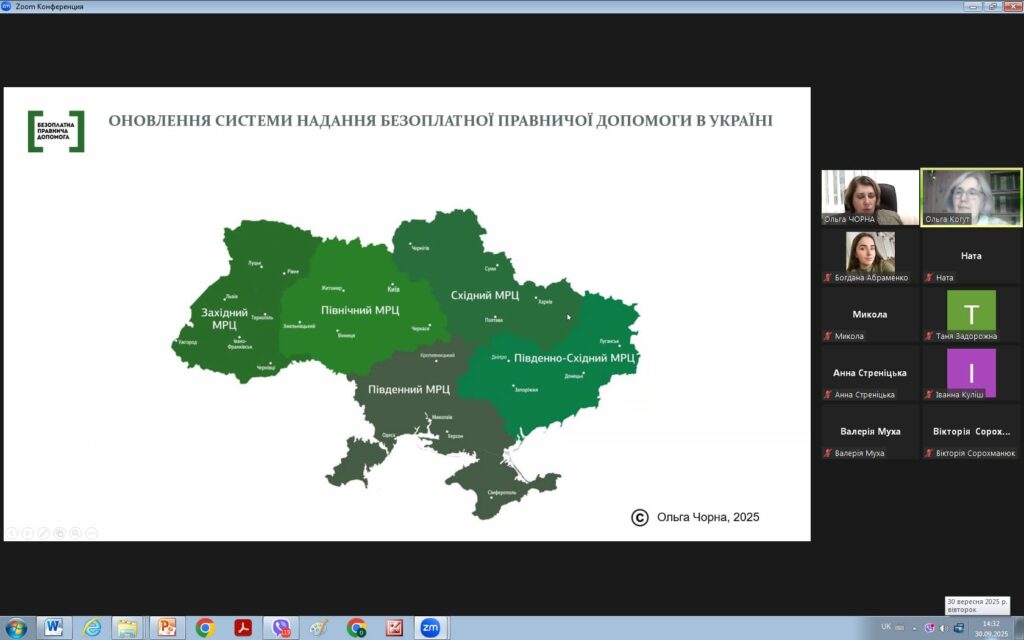Select Іванна Куліш purple avatar tile

coord(971,372)
